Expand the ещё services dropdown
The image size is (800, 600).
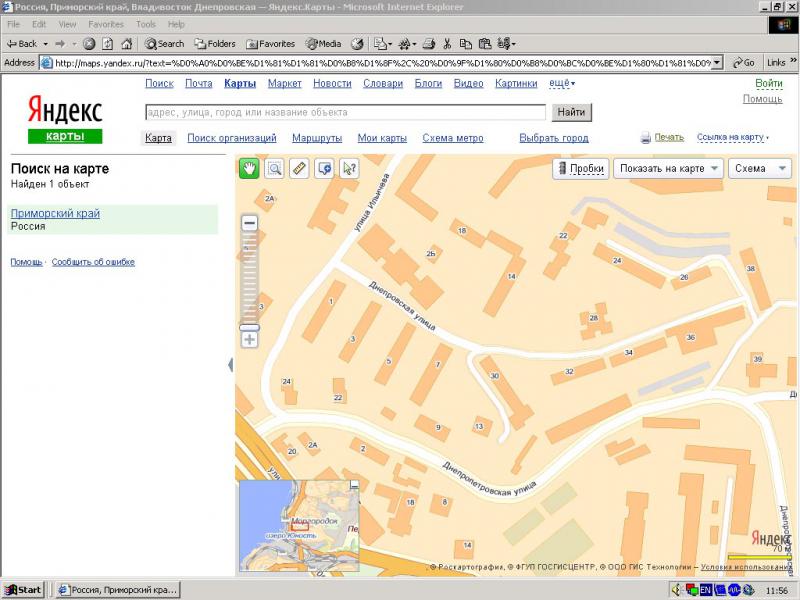pos(562,83)
